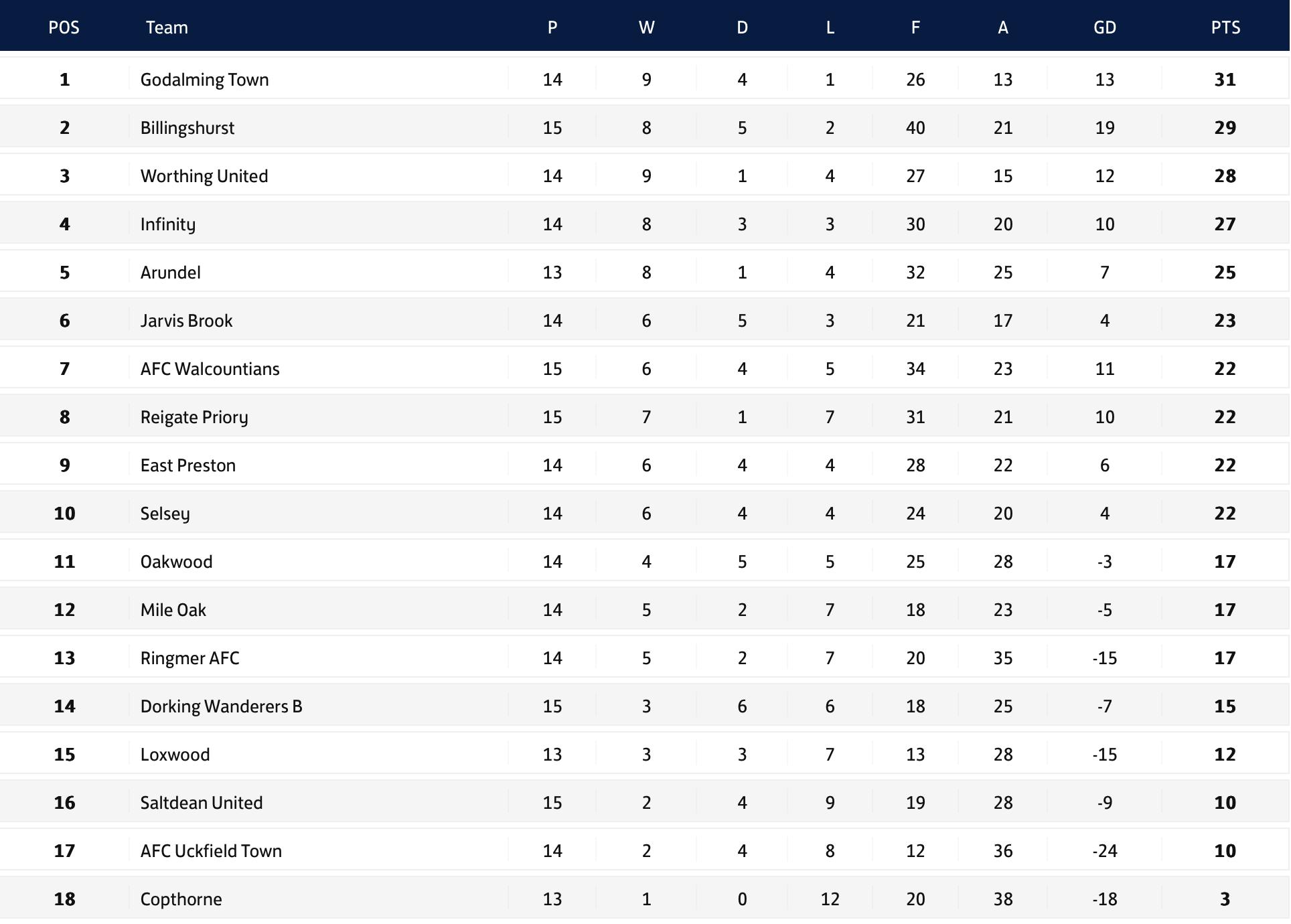Image resolution: width=1291 pixels, height=924 pixels.
Task: Click the GD column header
Action: pos(1105,27)
